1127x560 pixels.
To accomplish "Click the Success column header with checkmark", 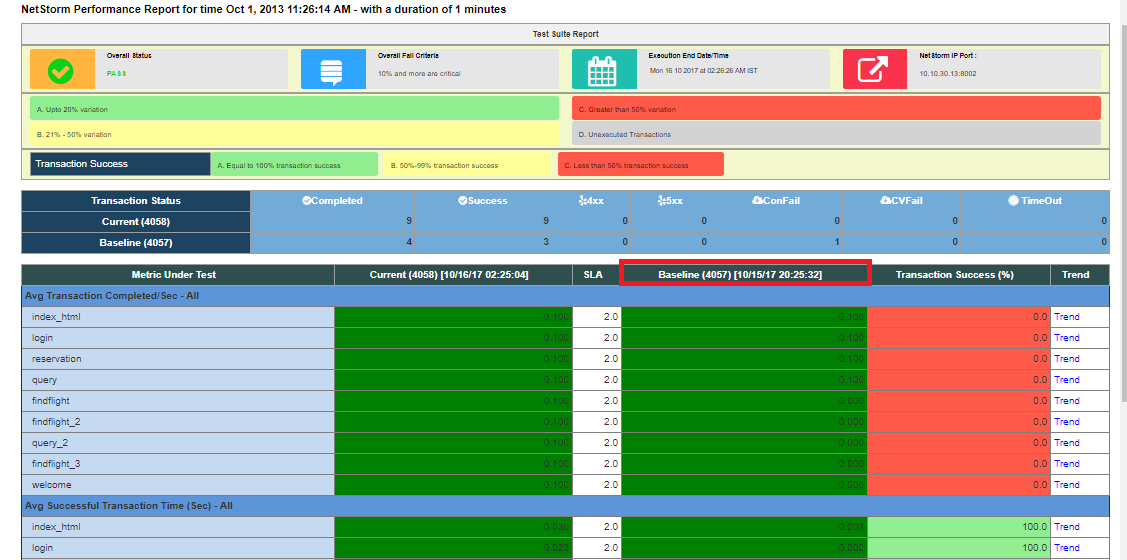I will pyautogui.click(x=483, y=201).
